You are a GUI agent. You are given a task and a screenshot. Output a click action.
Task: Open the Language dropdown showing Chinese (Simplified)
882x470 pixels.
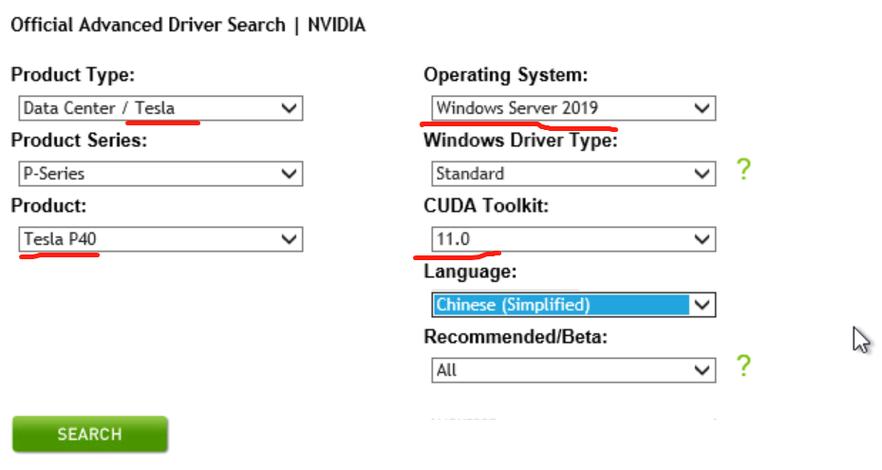(x=573, y=305)
